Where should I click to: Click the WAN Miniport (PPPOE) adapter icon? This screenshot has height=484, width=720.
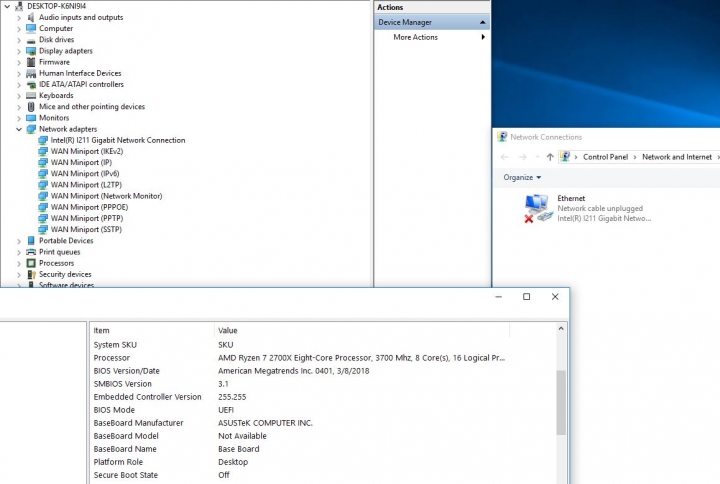pos(43,207)
